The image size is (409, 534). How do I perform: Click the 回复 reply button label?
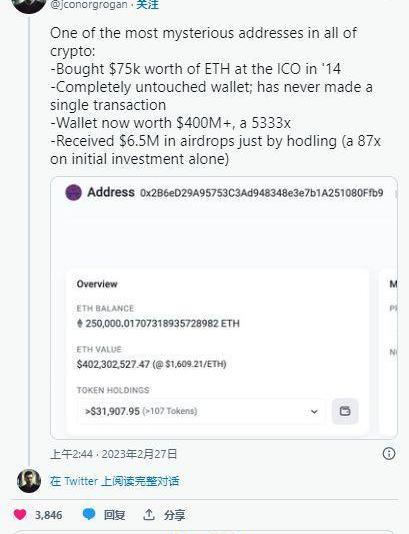tap(114, 515)
